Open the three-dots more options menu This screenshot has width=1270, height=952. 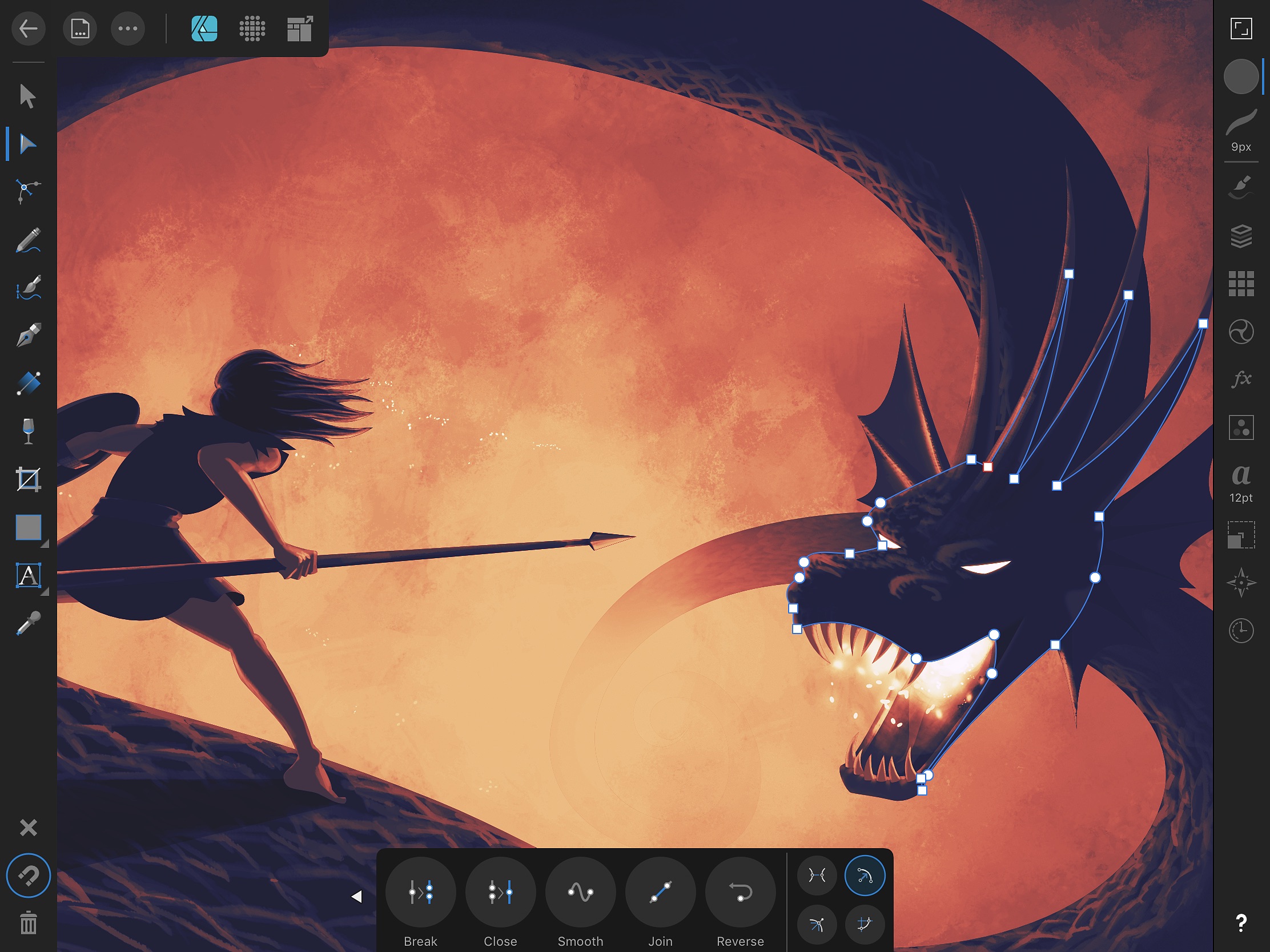(127, 28)
